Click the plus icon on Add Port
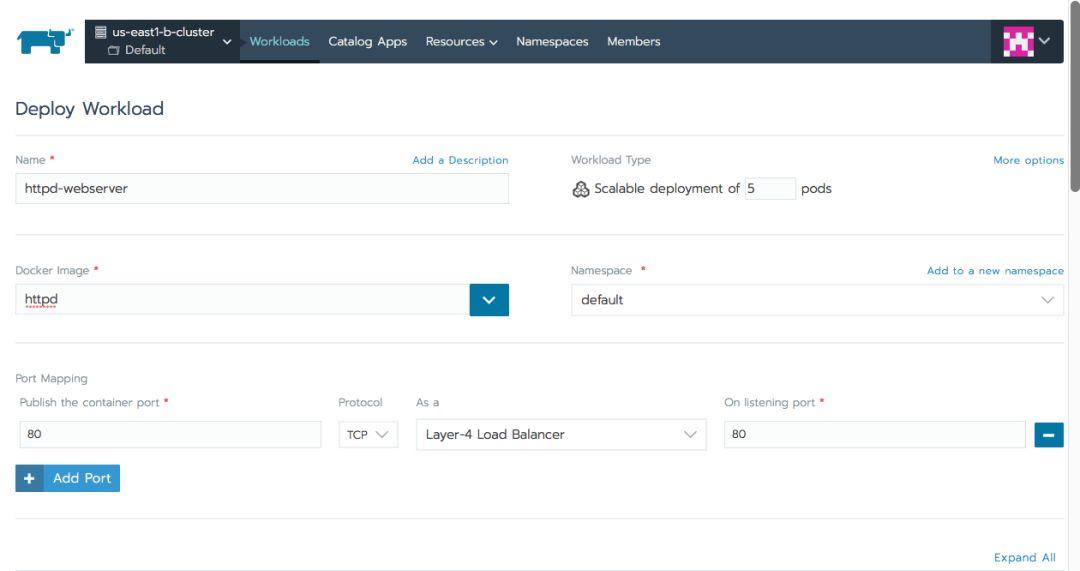Viewport: 1080px width, 571px height. click(x=30, y=478)
